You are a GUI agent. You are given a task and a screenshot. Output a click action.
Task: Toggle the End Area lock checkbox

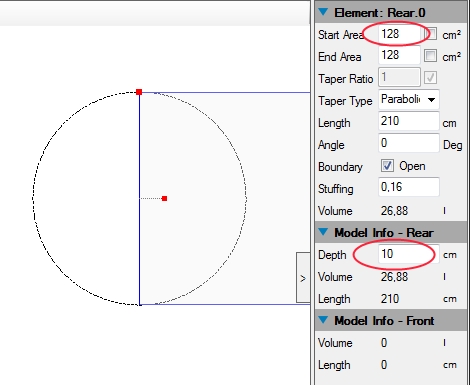pos(430,56)
